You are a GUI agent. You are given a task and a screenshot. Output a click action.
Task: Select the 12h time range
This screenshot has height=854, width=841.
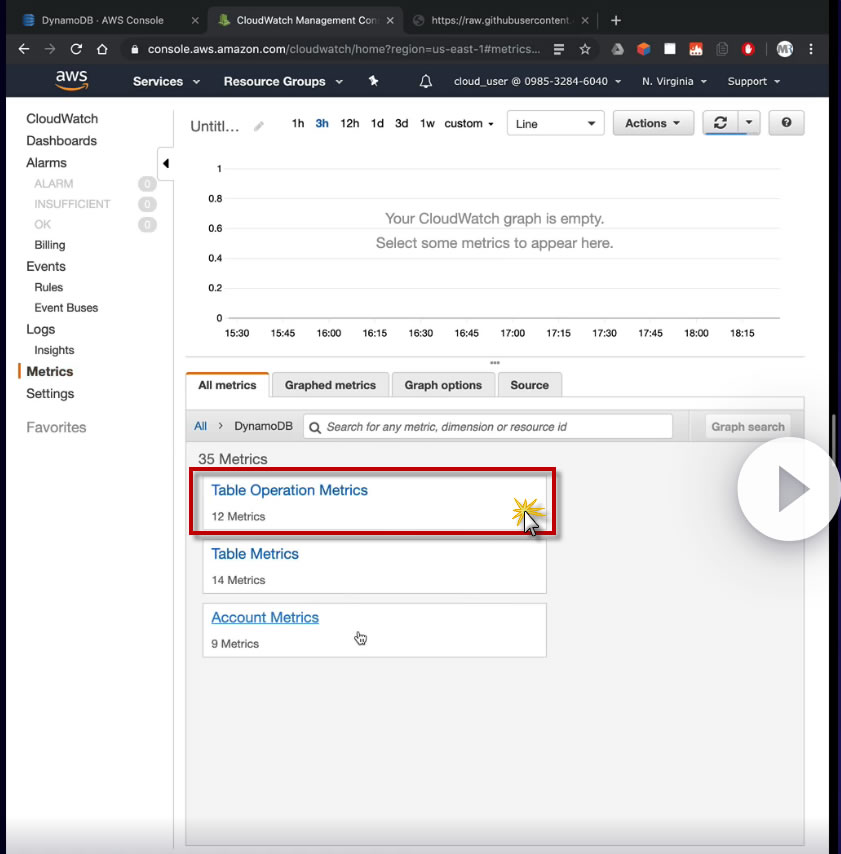click(350, 124)
